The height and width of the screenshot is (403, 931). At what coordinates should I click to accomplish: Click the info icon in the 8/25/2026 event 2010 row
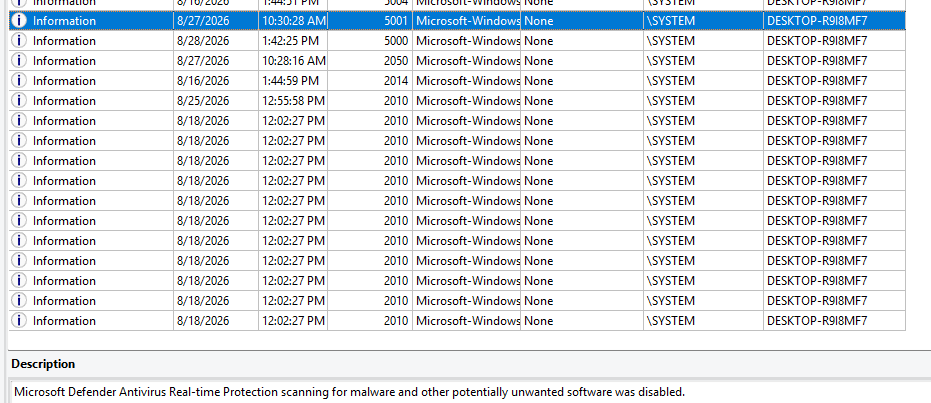(x=19, y=101)
